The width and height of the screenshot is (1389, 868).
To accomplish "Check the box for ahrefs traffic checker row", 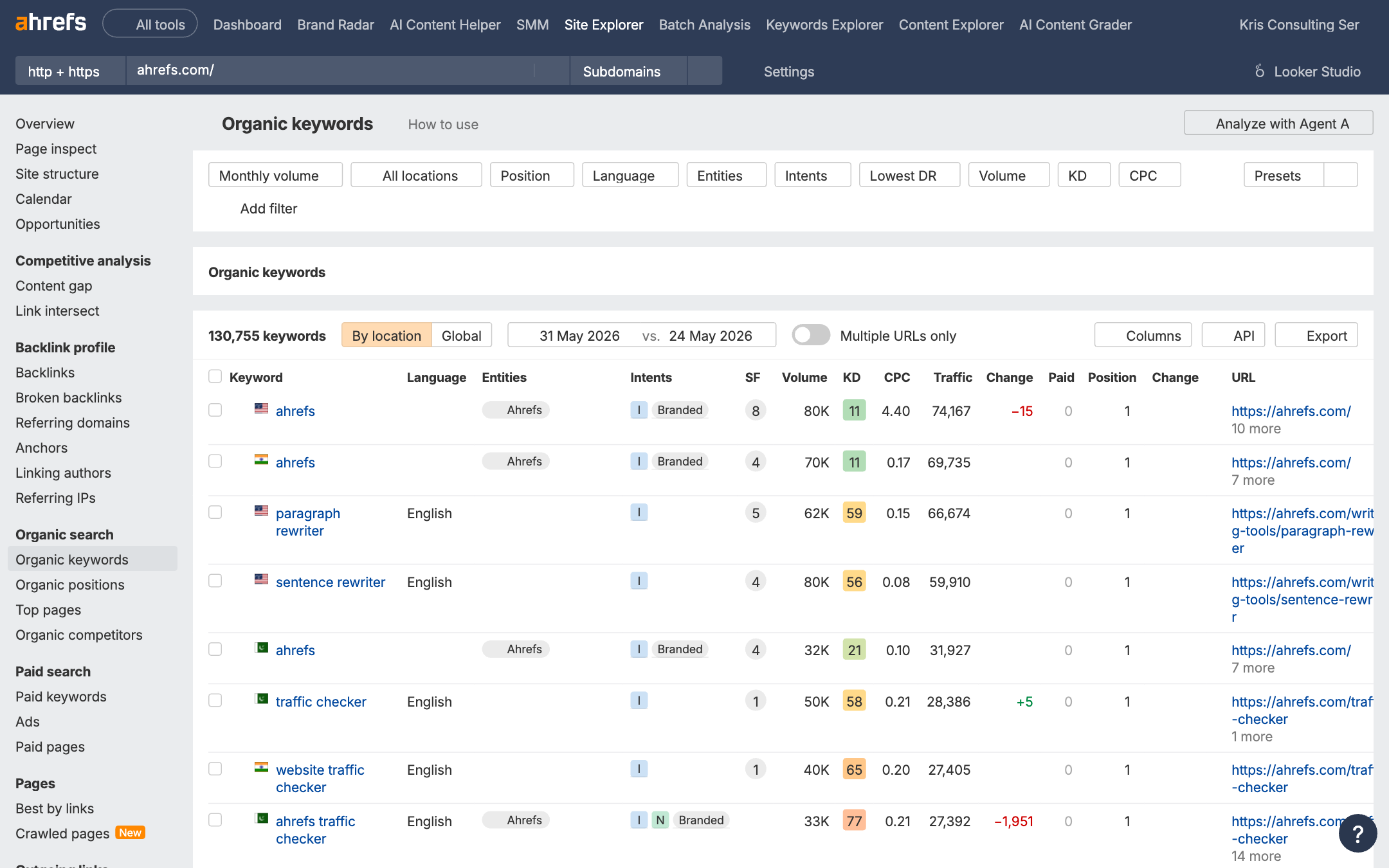I will [x=215, y=820].
